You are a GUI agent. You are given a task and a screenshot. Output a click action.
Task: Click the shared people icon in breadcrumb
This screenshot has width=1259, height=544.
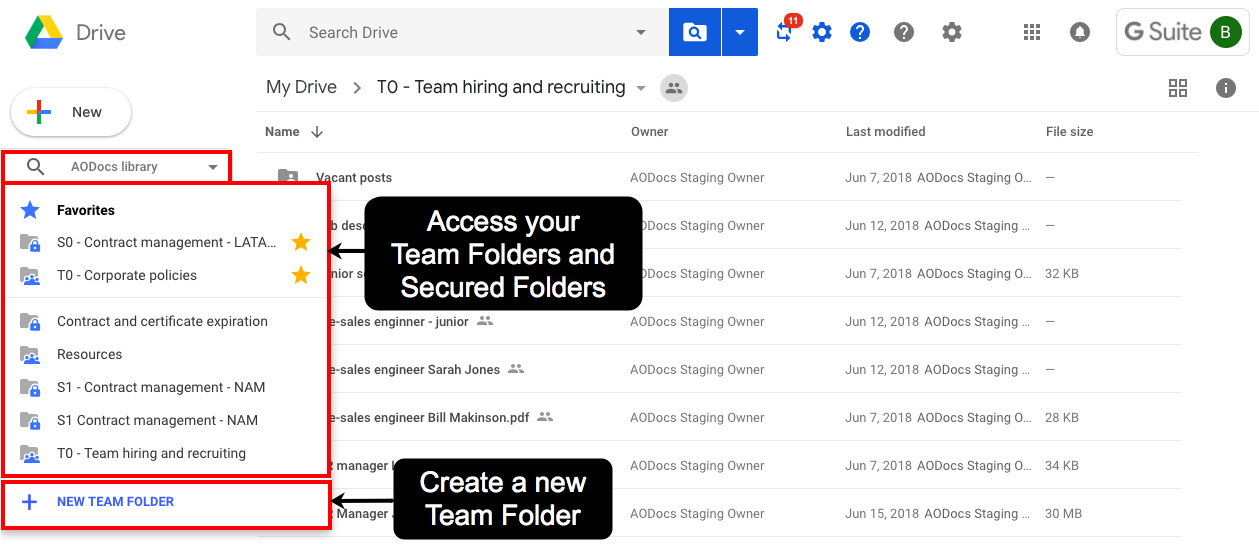click(674, 88)
